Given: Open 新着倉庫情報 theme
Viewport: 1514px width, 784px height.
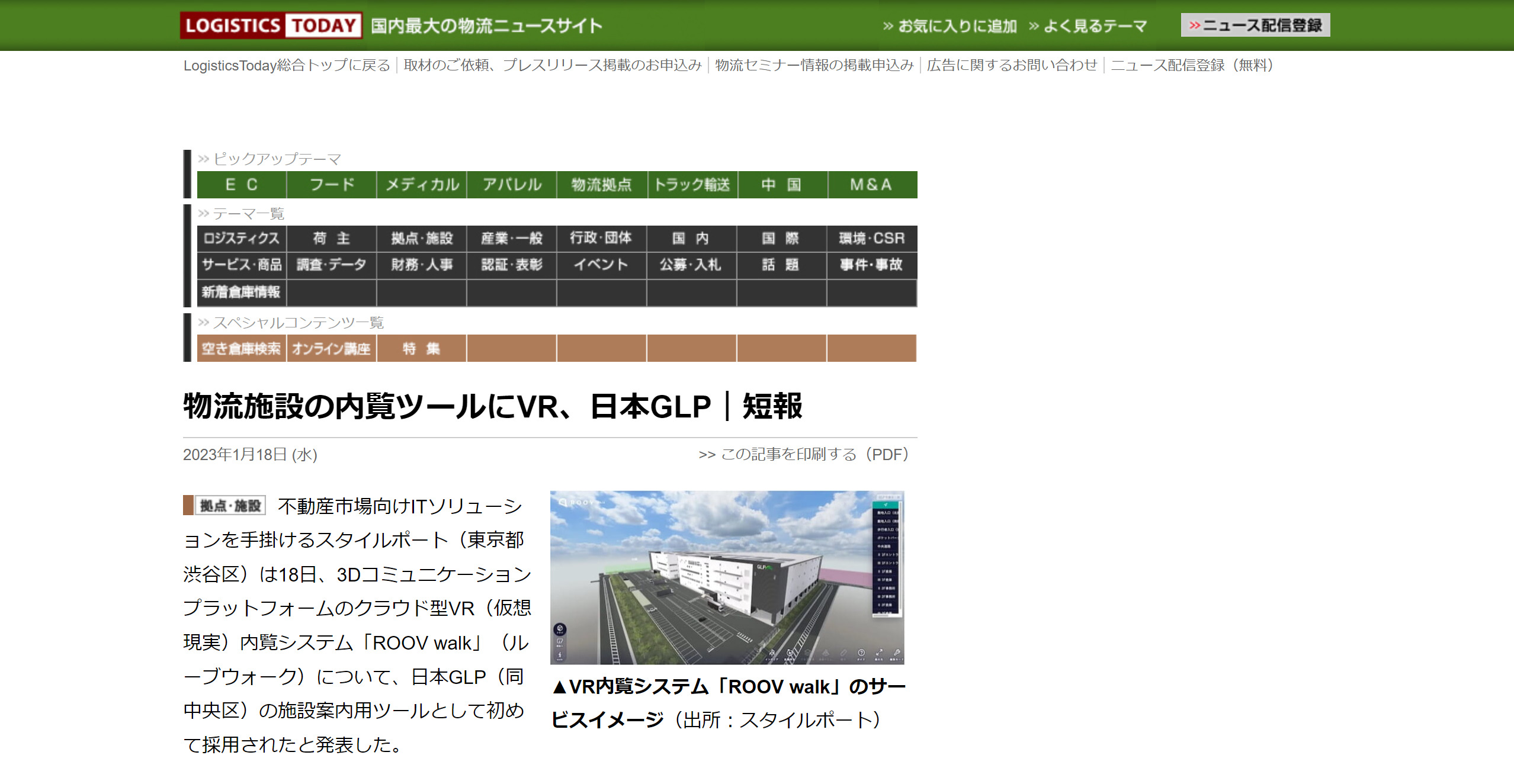Looking at the screenshot, I should coord(242,292).
